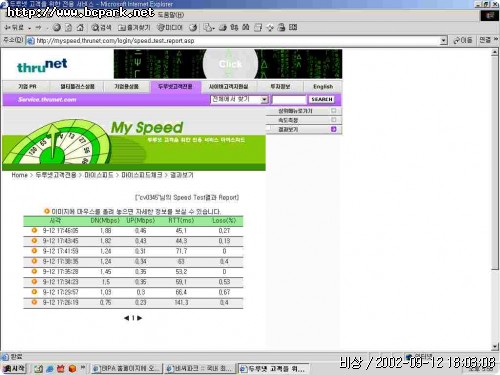The height and width of the screenshot is (375, 500).
Task: Switch to the 두루넷 고객을 위 taskbar window
Action: pos(273,369)
